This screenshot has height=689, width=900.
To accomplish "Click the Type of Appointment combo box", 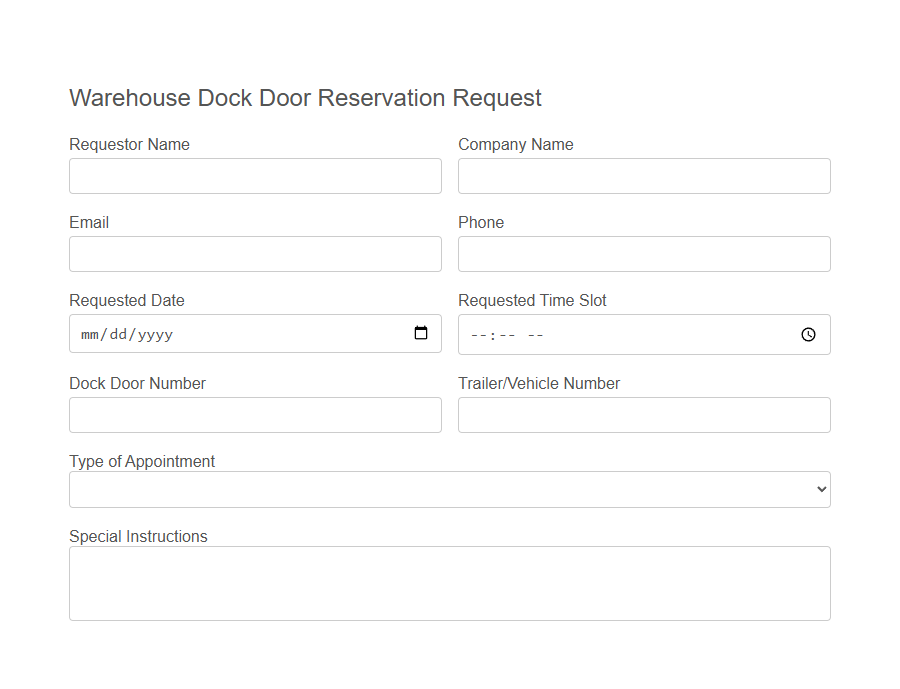I will (x=449, y=489).
